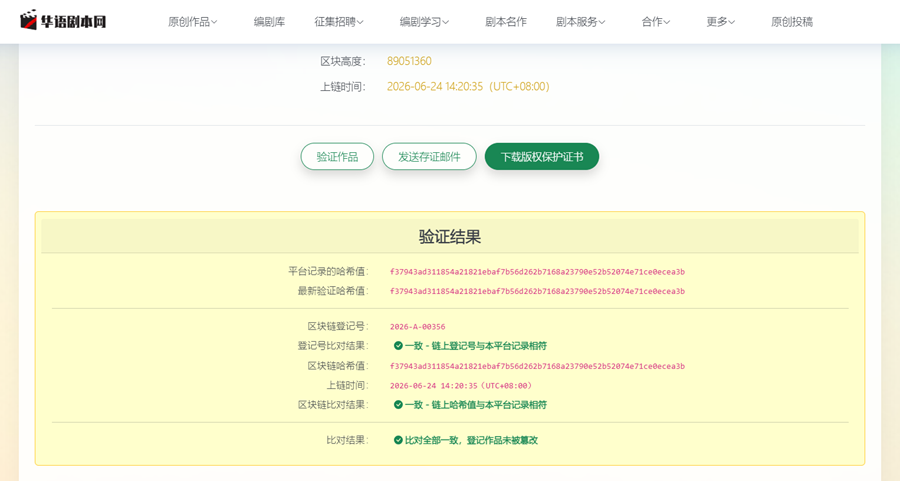Click the 验证作品 button
The height and width of the screenshot is (481, 900).
337,157
